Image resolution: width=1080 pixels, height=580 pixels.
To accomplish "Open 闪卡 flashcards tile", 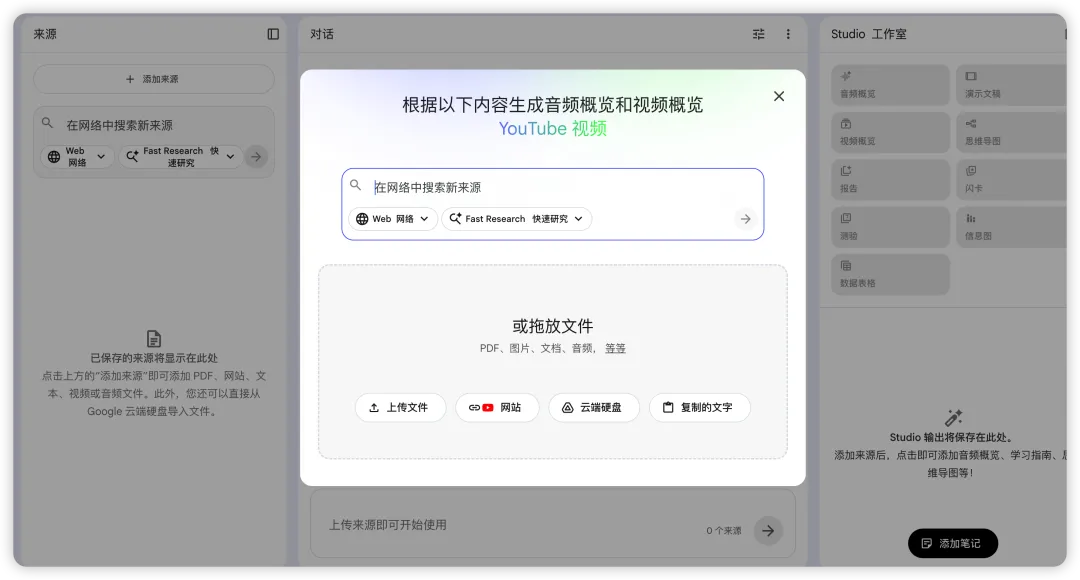I will pyautogui.click(x=1011, y=180).
